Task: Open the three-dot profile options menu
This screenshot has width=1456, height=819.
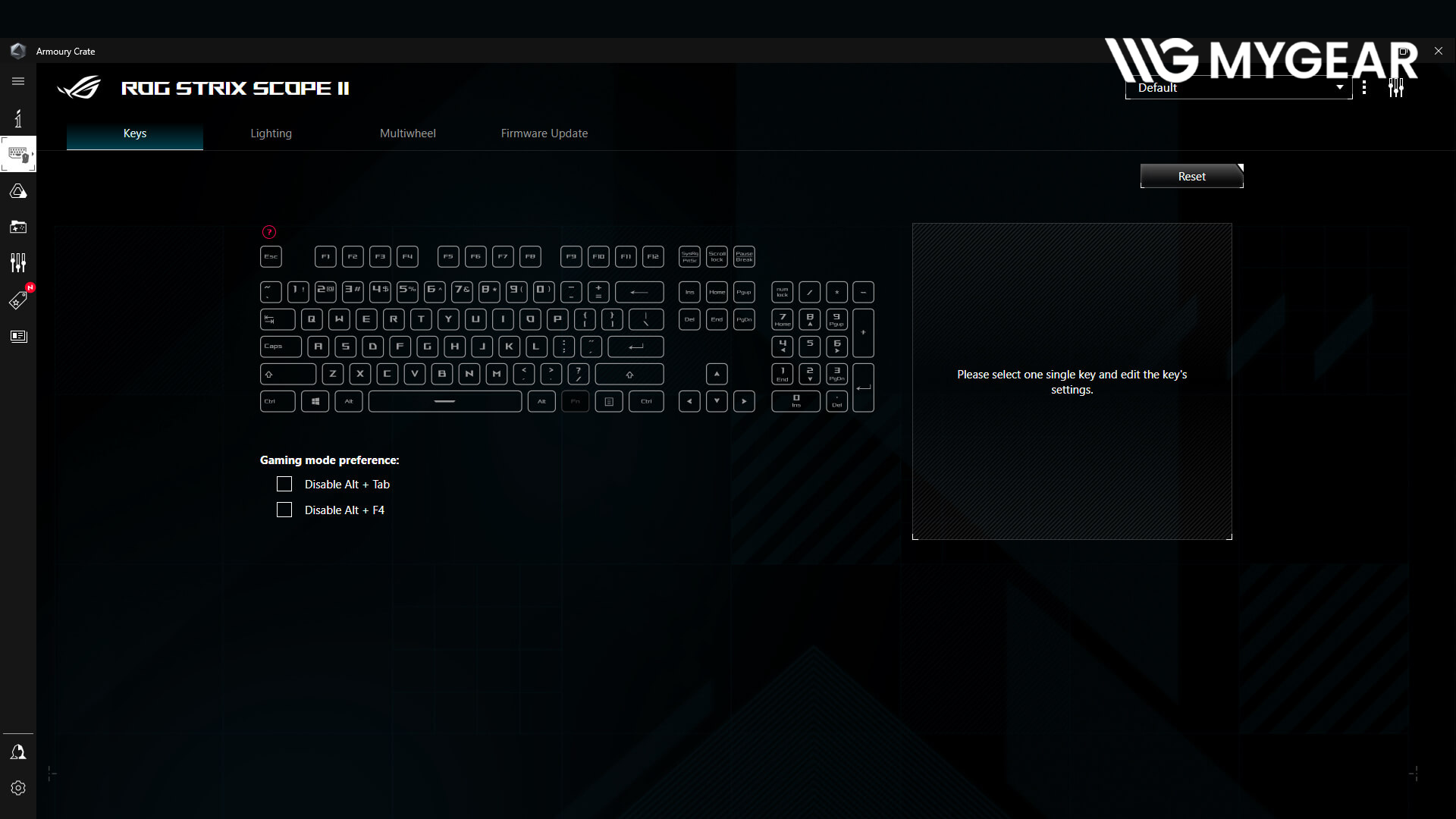Action: pyautogui.click(x=1364, y=88)
